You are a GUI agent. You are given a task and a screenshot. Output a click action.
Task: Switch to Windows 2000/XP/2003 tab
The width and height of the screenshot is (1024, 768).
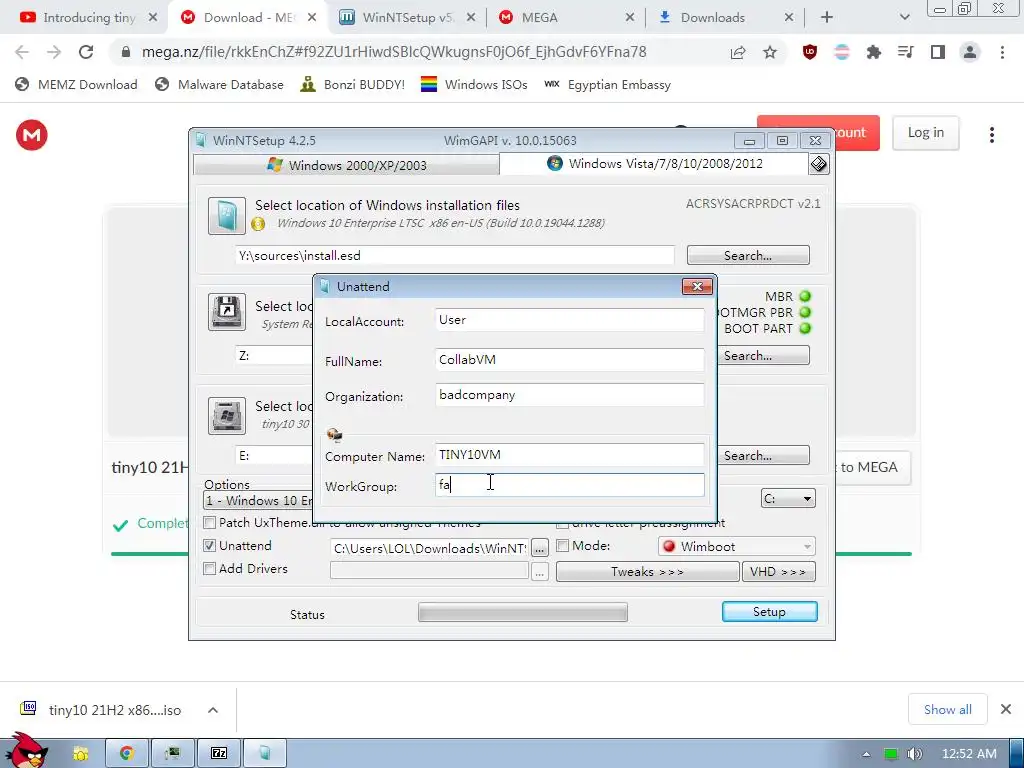[x=346, y=165]
